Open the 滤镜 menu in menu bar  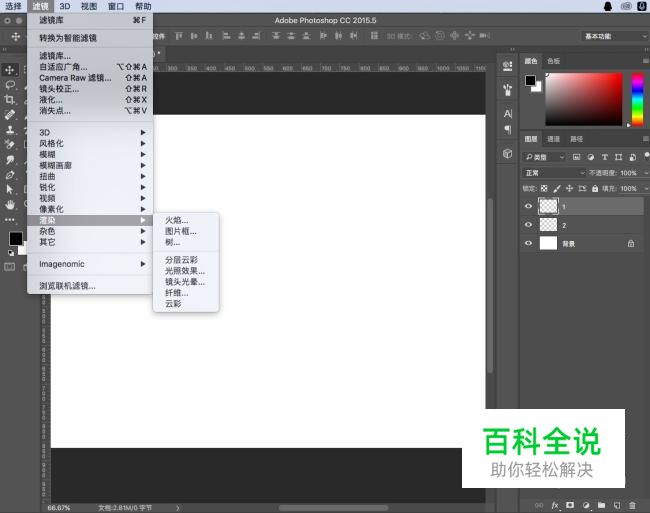point(41,6)
